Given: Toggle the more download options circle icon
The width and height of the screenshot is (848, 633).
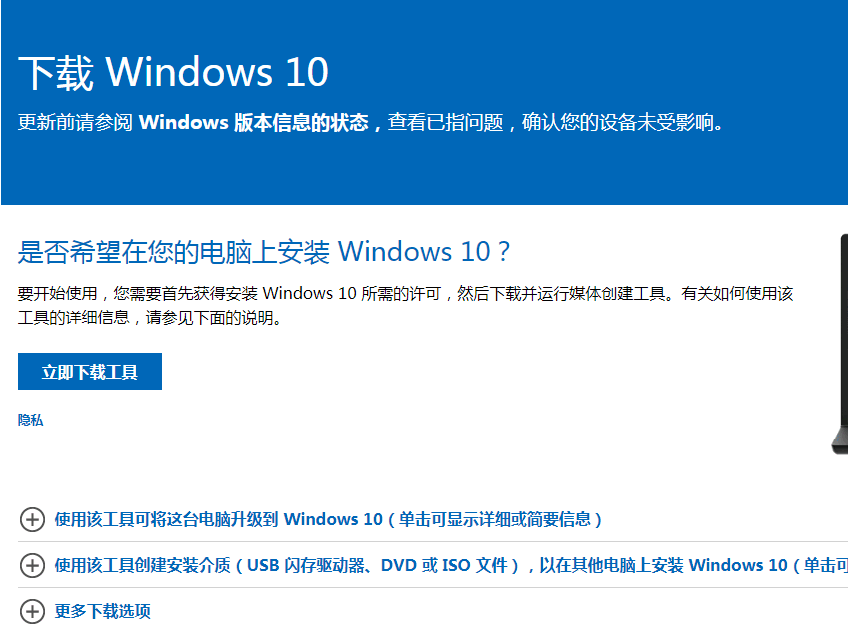Looking at the screenshot, I should coord(32,611).
